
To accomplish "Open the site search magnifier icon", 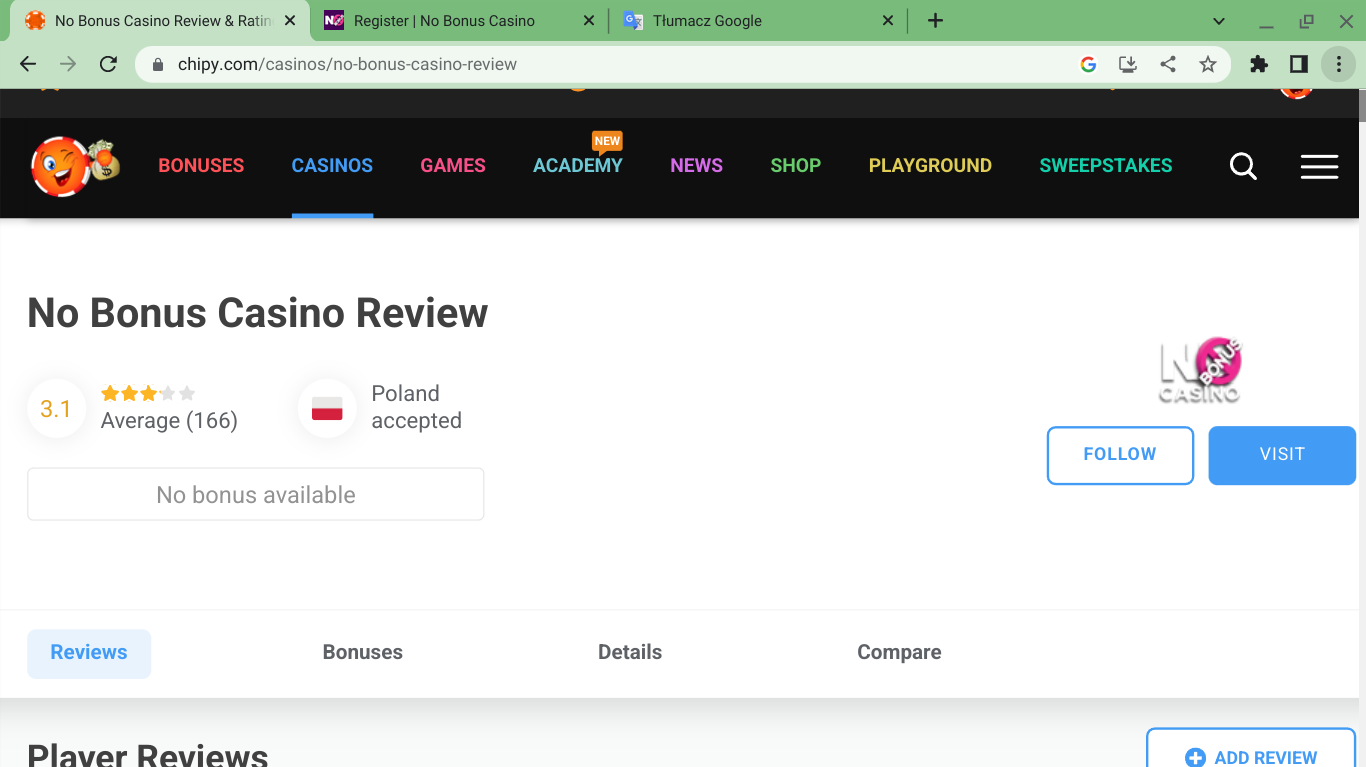I will pyautogui.click(x=1243, y=167).
